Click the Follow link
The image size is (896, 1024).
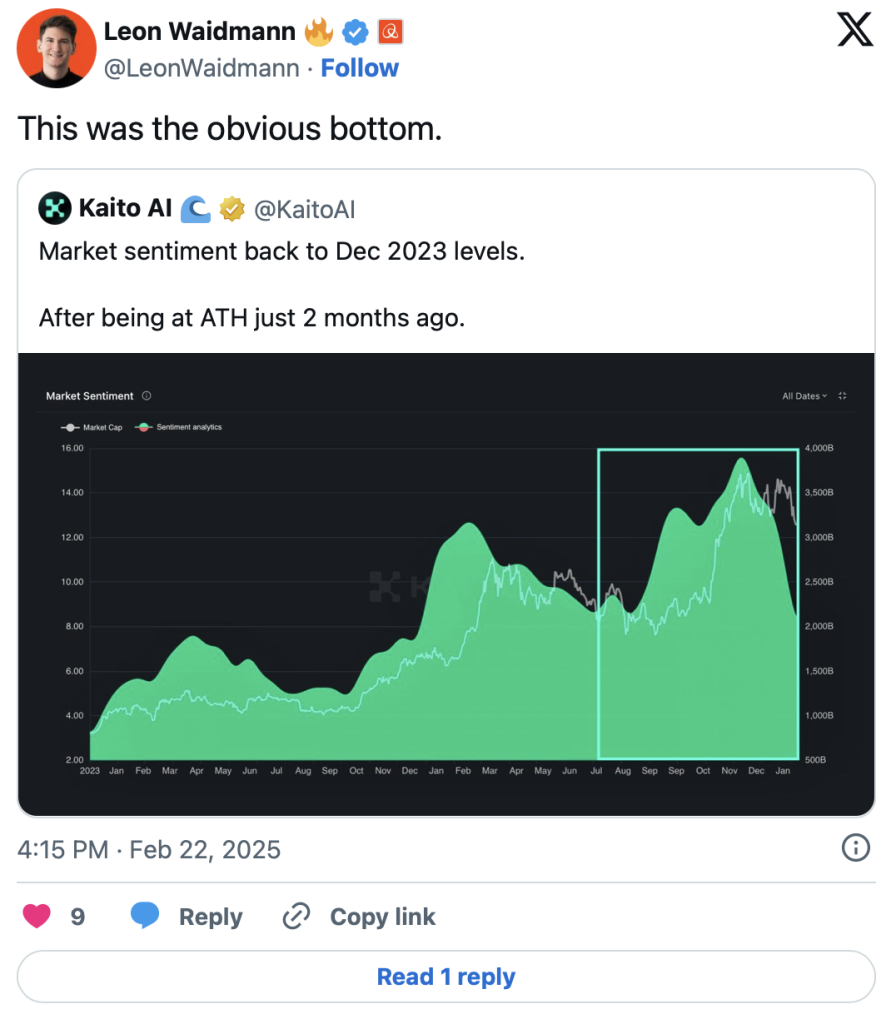(360, 68)
